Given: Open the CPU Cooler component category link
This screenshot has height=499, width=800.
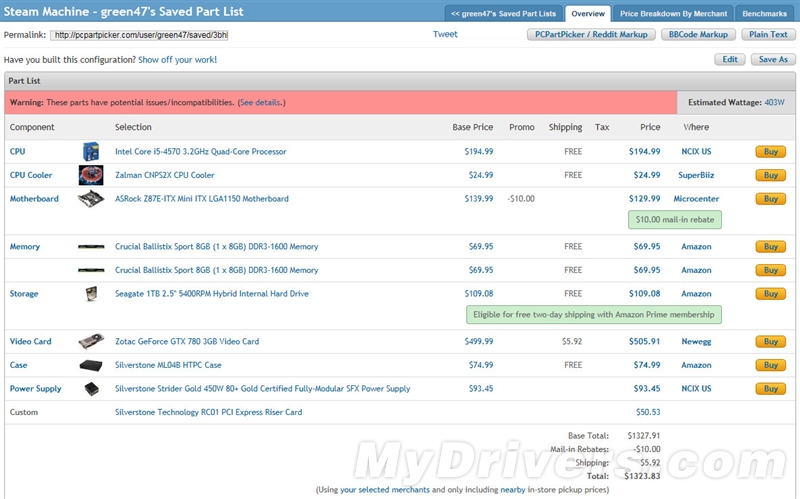Looking at the screenshot, I should (31, 175).
